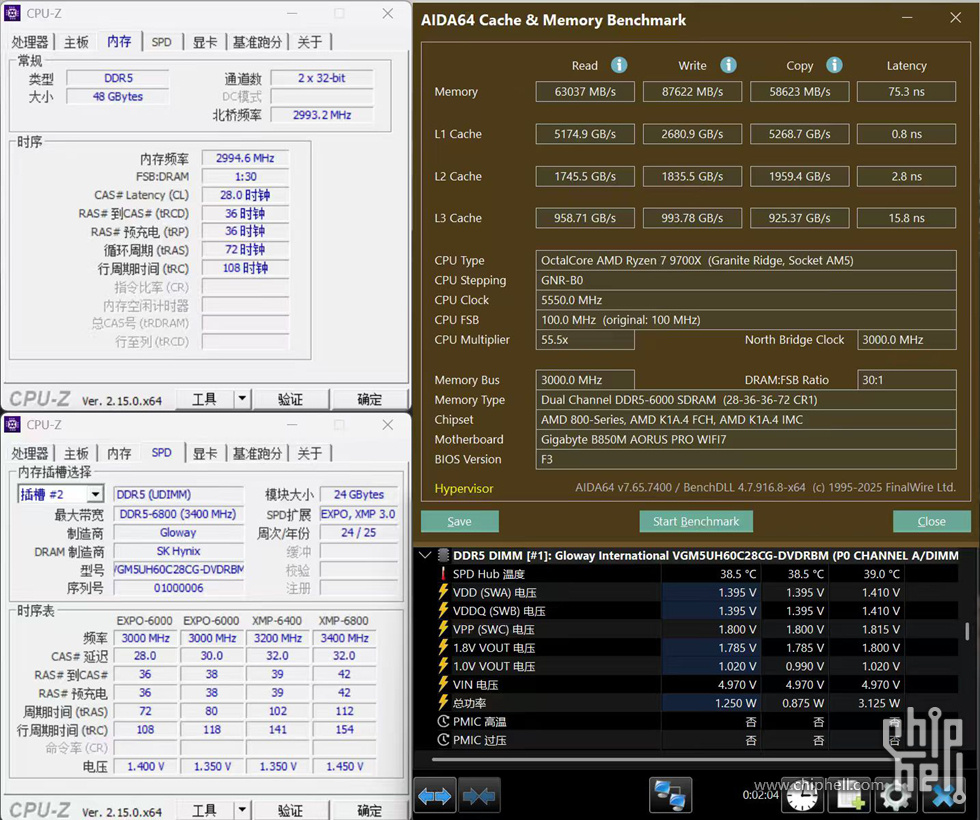This screenshot has width=980, height=820.
Task: Open the 工具 dropdown arrow in upper CPU-Z window
Action: (242, 399)
